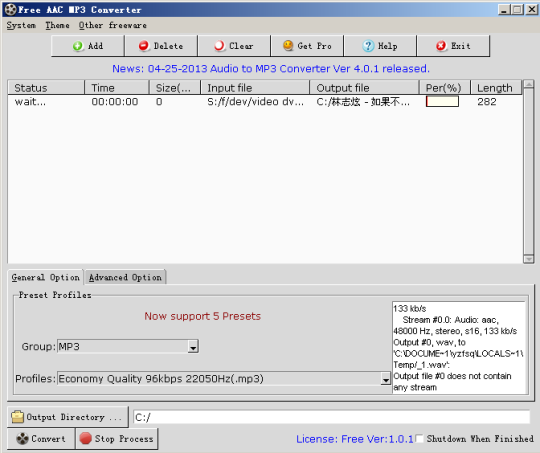Click the Get Pro smiley icon
Viewport: 540px width, 453px height.
point(288,45)
